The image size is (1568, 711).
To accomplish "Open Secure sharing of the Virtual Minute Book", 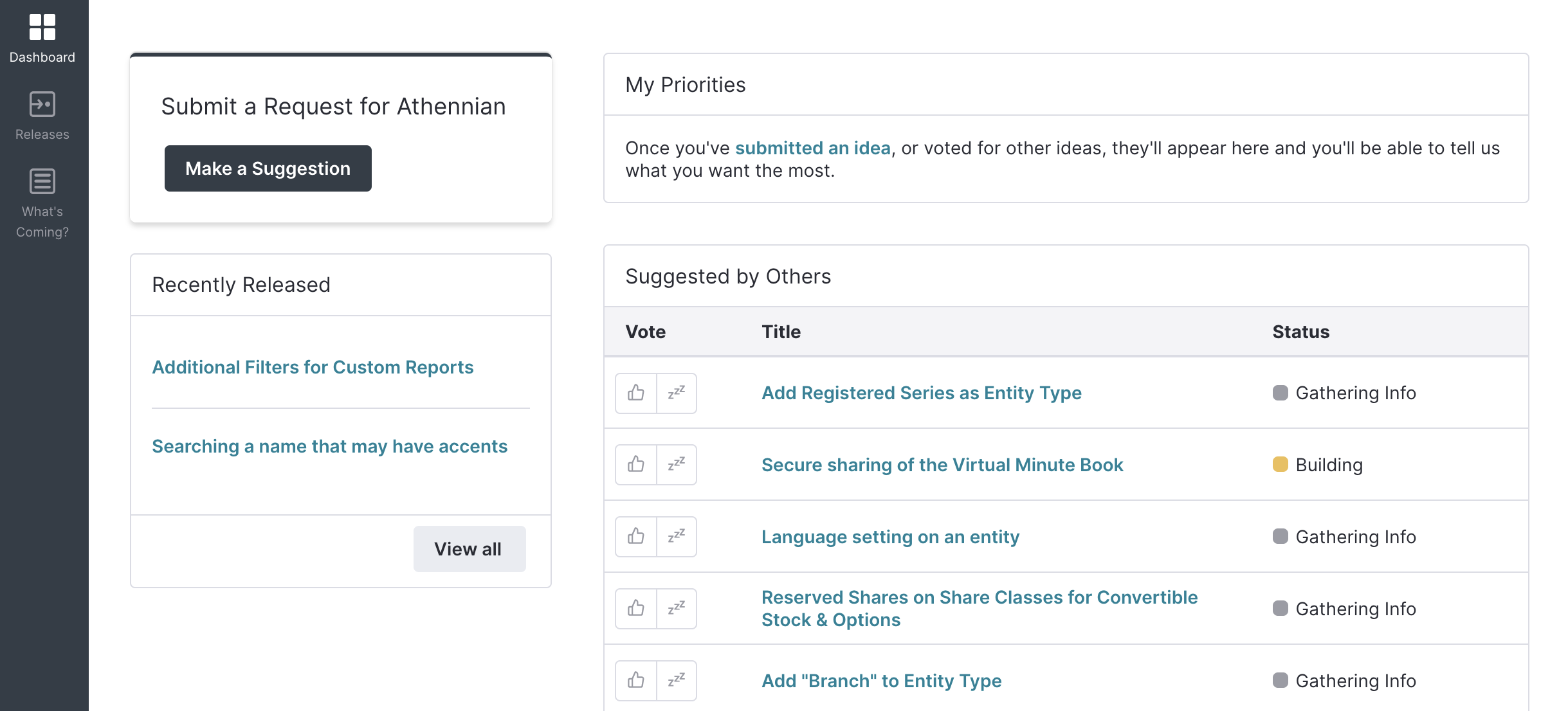I will tap(942, 465).
